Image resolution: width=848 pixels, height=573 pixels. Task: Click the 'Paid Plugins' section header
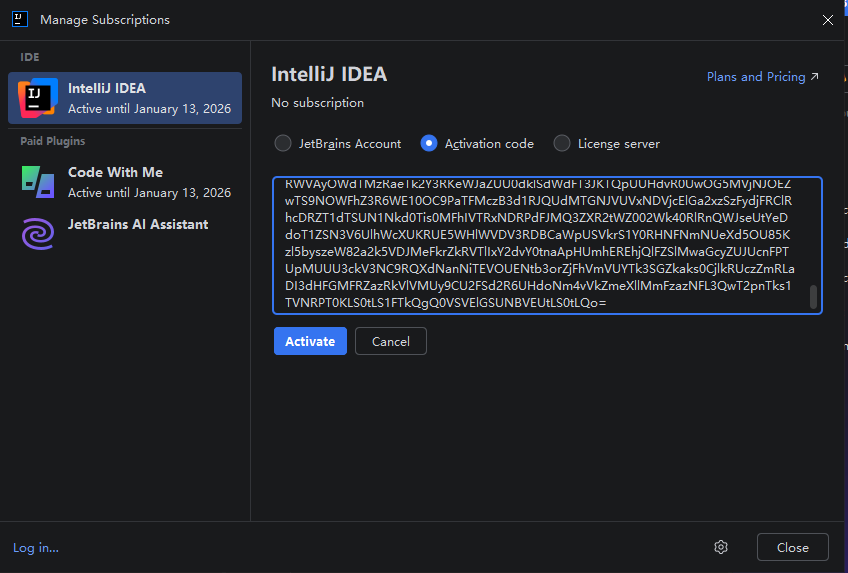pyautogui.click(x=52, y=141)
